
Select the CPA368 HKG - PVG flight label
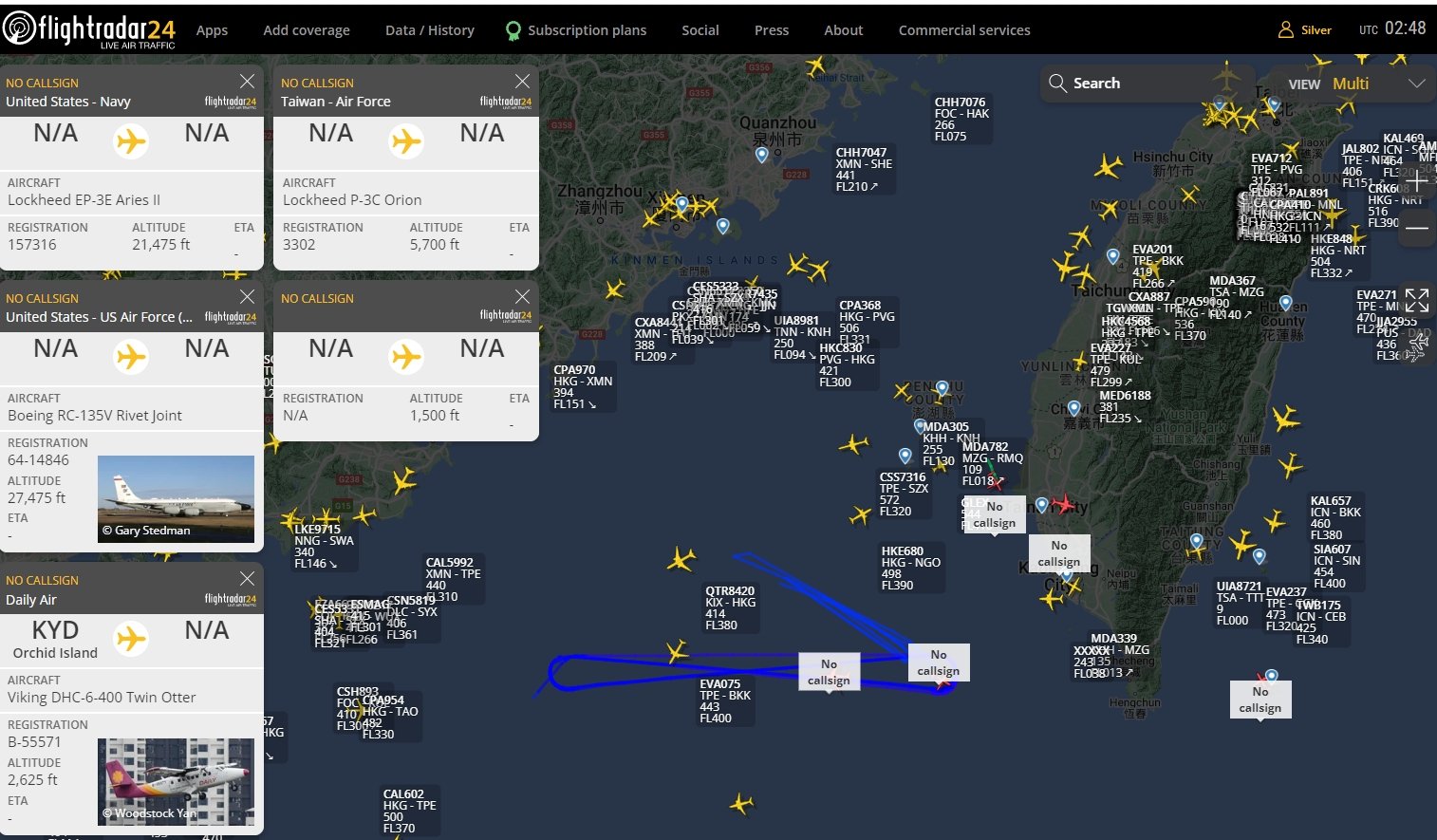click(867, 323)
